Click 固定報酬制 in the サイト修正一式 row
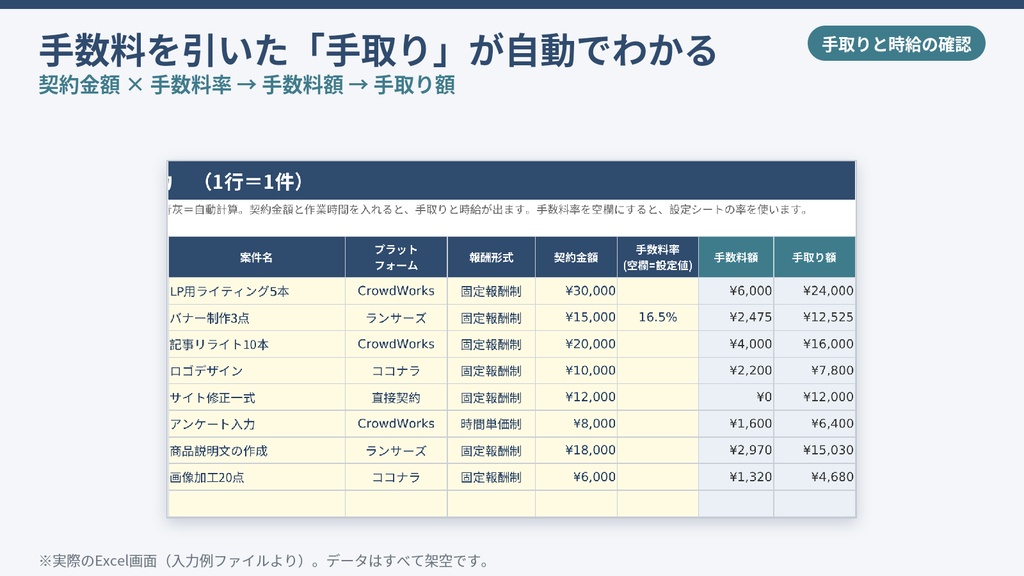This screenshot has width=1024, height=576. coord(491,398)
